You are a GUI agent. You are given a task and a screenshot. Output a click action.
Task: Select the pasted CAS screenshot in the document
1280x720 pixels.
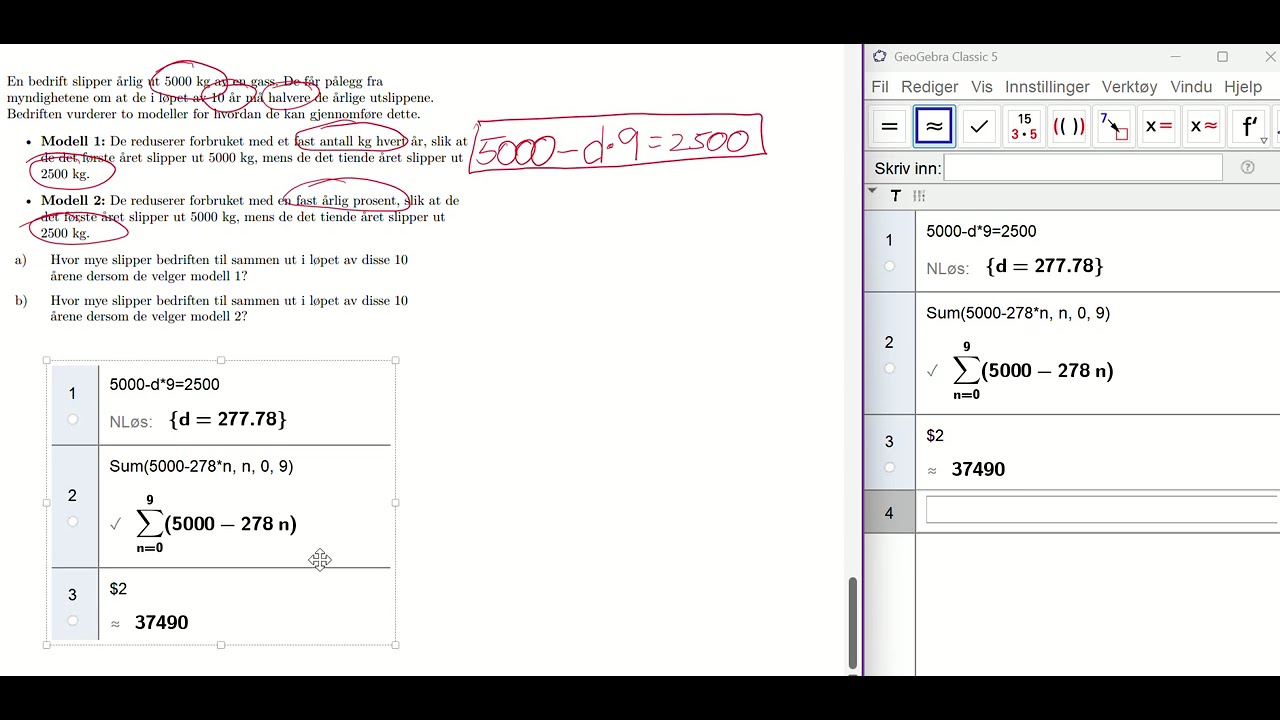tap(221, 503)
